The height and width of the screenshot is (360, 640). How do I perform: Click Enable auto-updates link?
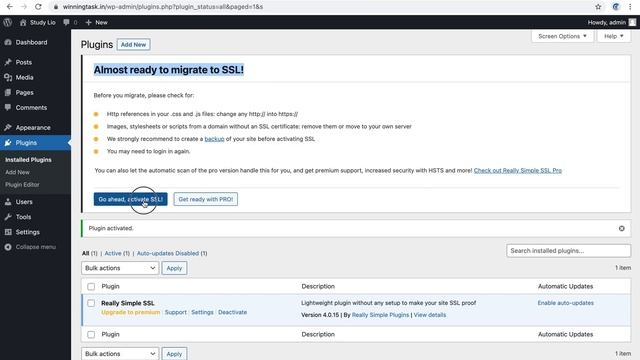coord(566,303)
